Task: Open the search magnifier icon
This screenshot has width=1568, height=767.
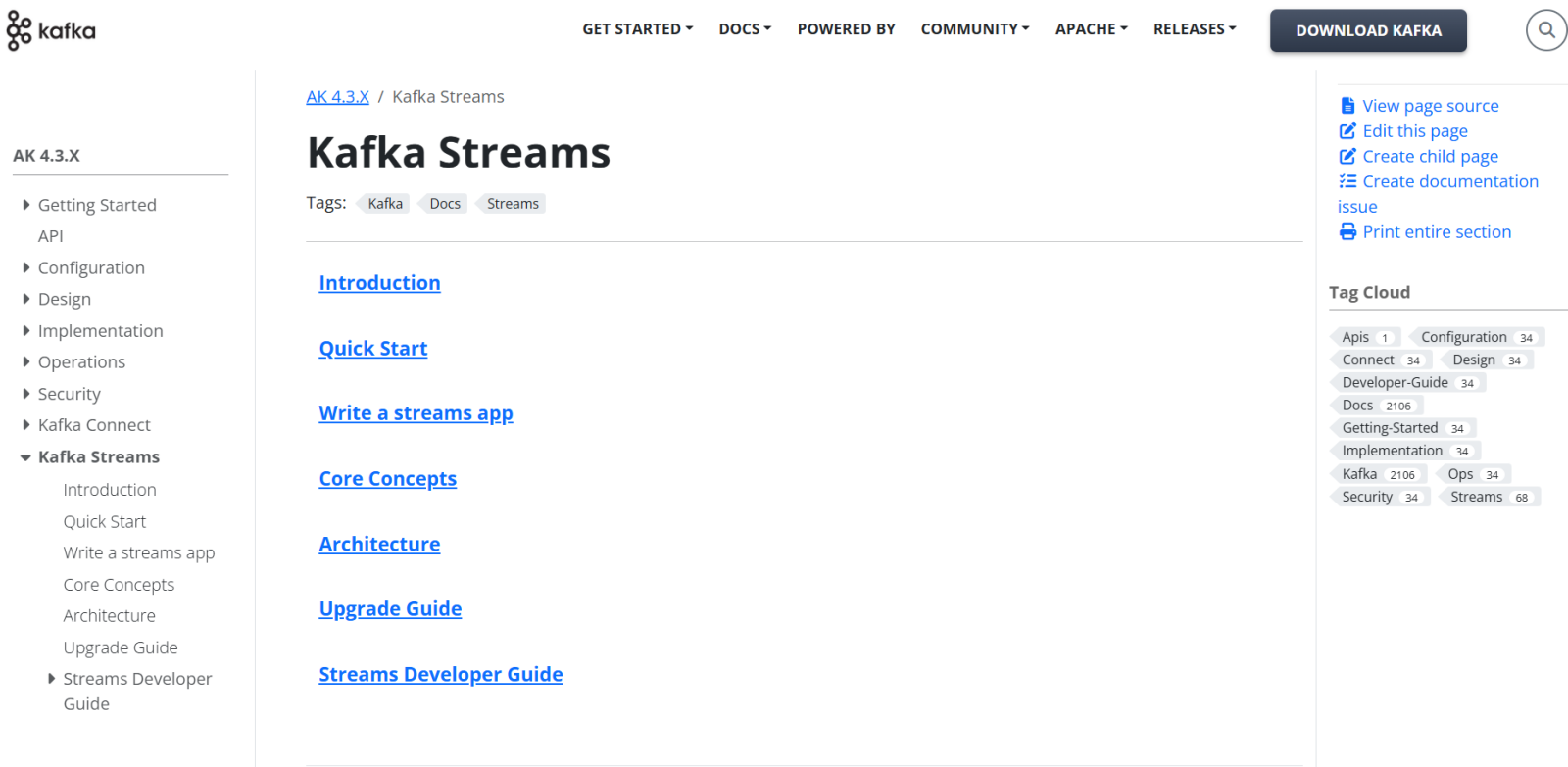Action: (x=1546, y=30)
